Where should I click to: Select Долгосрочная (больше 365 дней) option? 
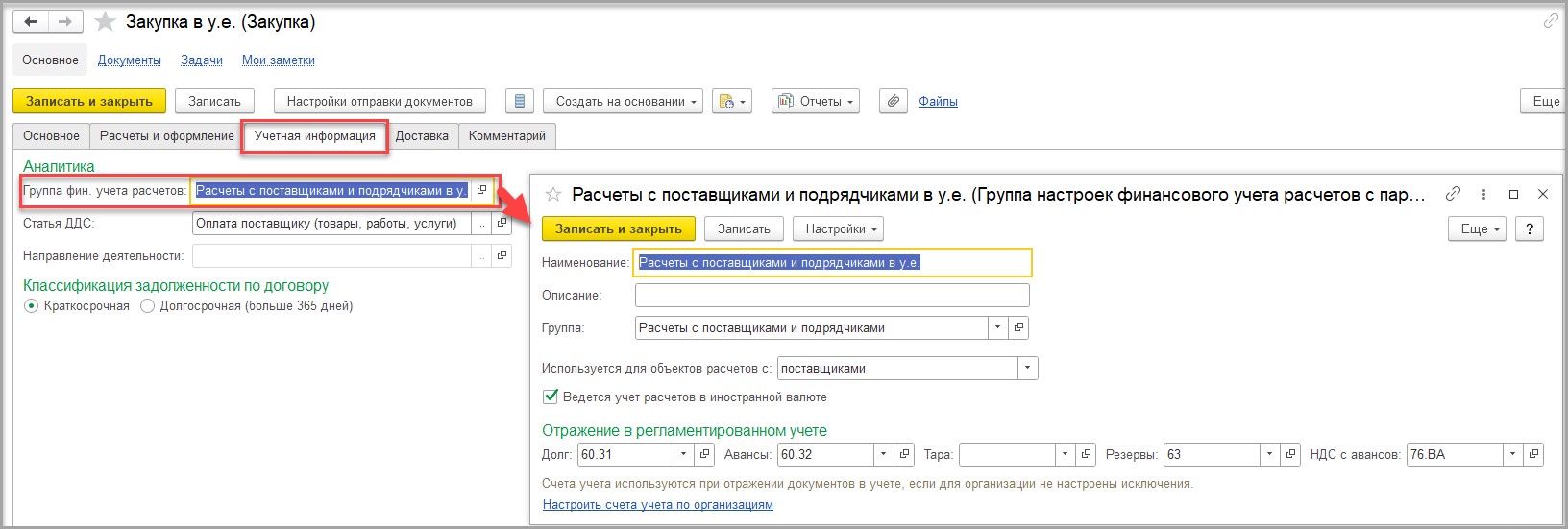tap(148, 306)
